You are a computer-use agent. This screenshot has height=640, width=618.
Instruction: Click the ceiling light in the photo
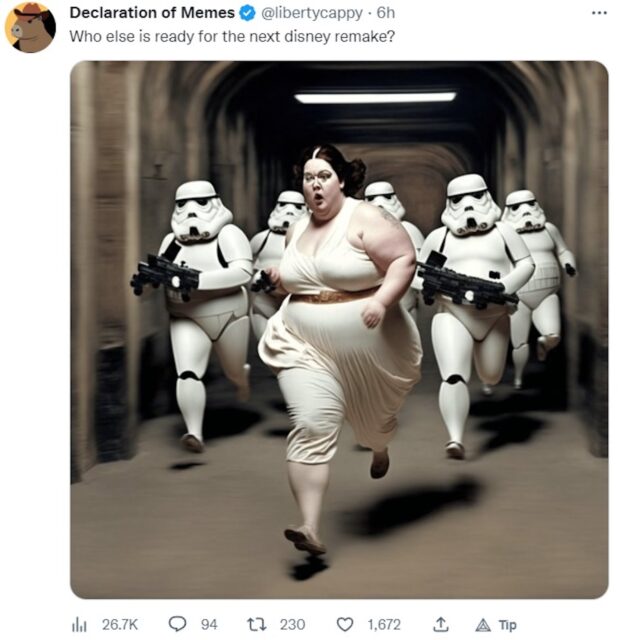pos(375,97)
